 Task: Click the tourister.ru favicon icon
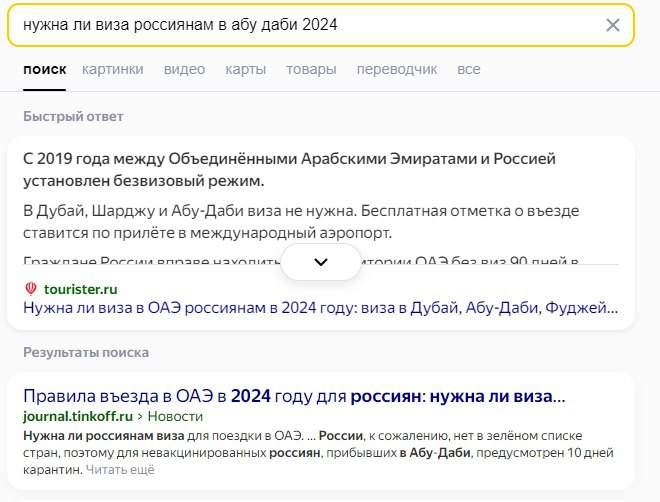pyautogui.click(x=31, y=288)
